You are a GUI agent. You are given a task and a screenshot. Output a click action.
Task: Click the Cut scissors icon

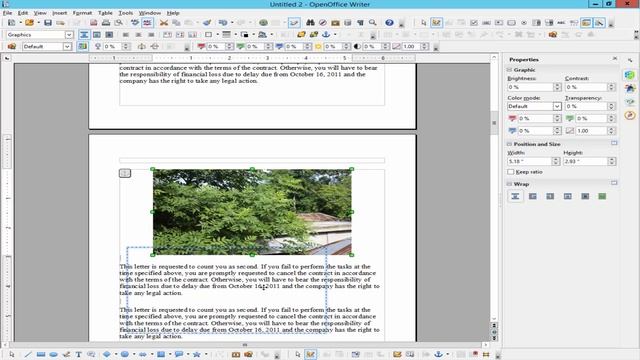[164, 23]
